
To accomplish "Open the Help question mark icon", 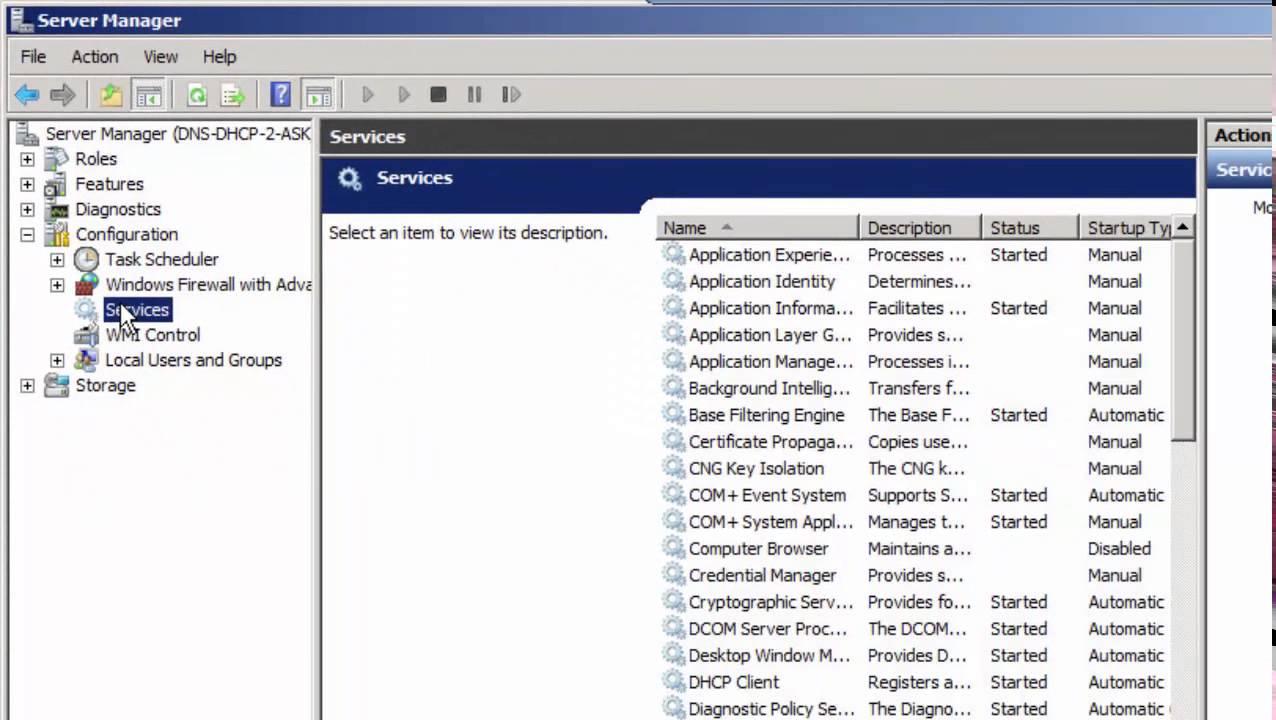I will (281, 95).
